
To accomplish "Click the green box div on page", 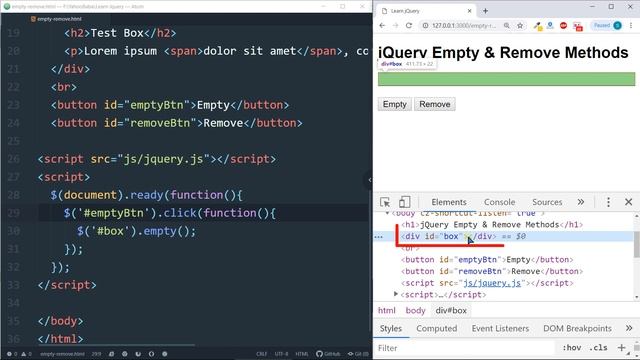I will tap(507, 79).
